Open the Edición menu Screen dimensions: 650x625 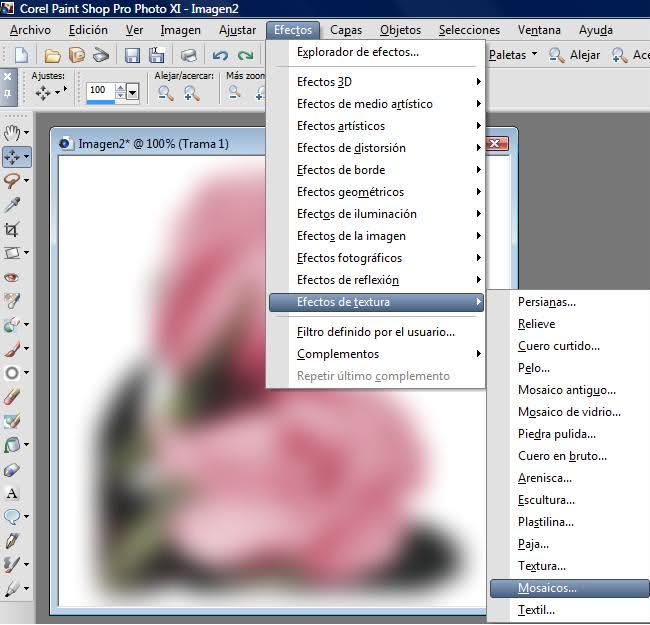click(x=88, y=30)
